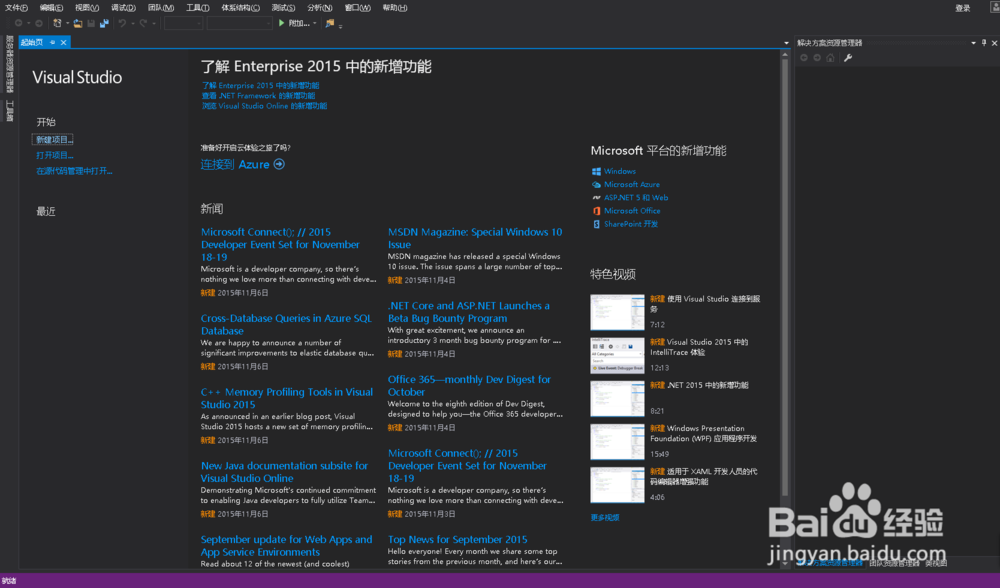
Task: Click the Save All toolbar icon
Action: click(x=105, y=23)
